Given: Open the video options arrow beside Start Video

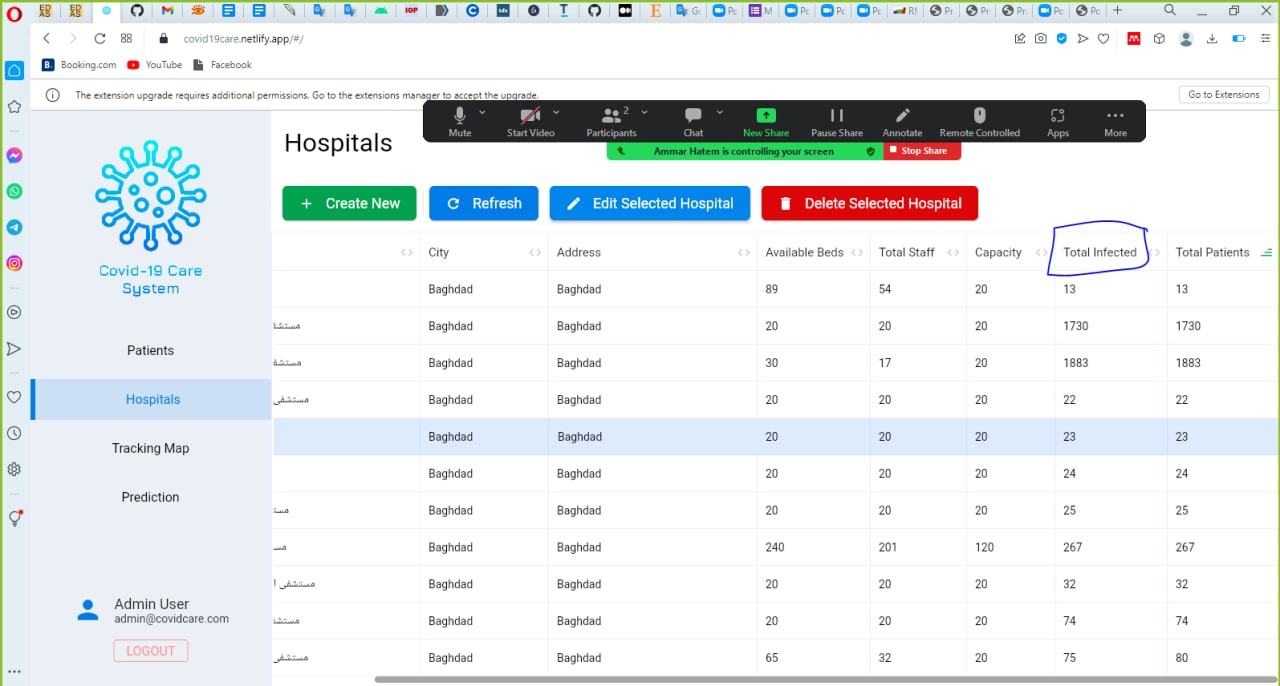Looking at the screenshot, I should 556,112.
